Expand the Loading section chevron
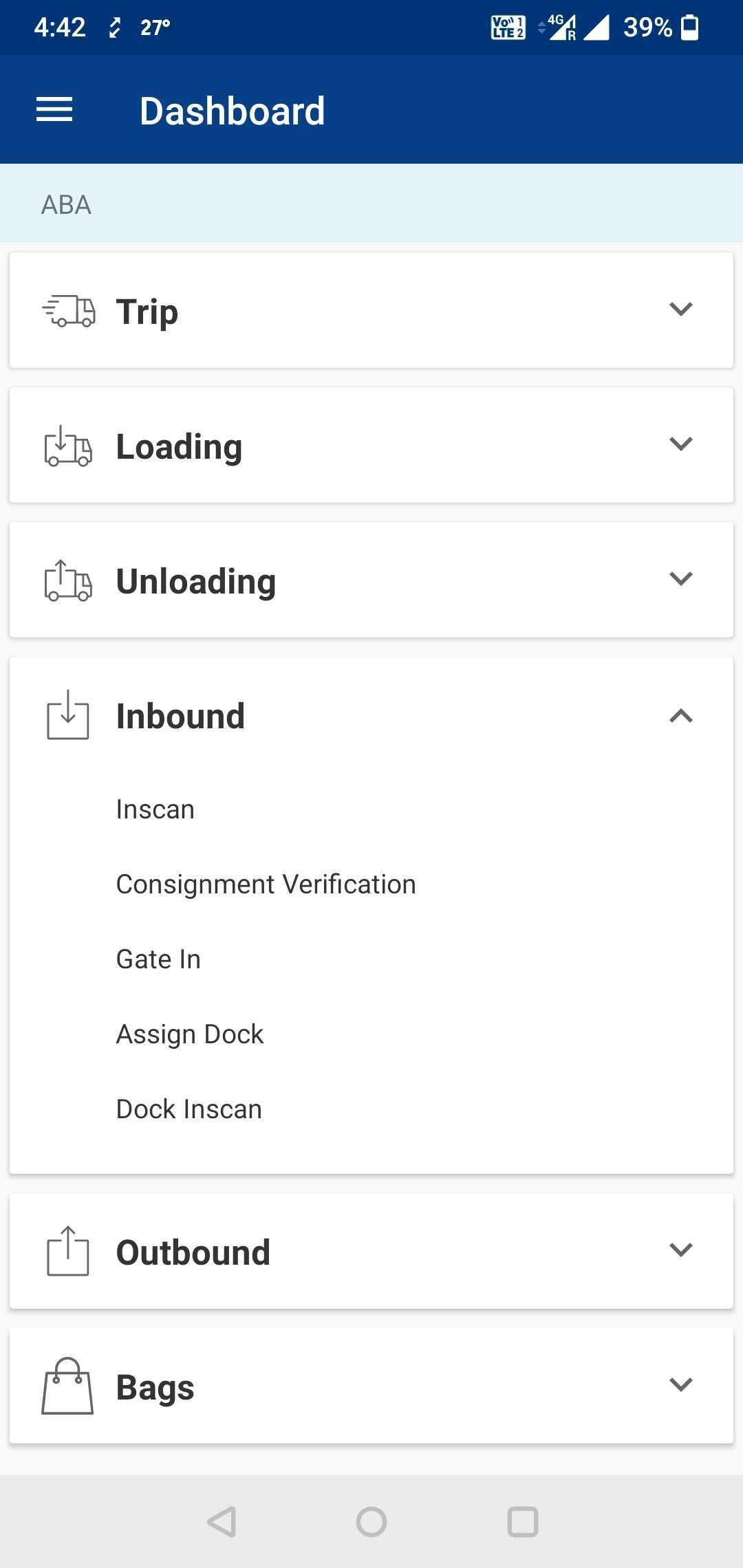The height and width of the screenshot is (1568, 743). (680, 444)
